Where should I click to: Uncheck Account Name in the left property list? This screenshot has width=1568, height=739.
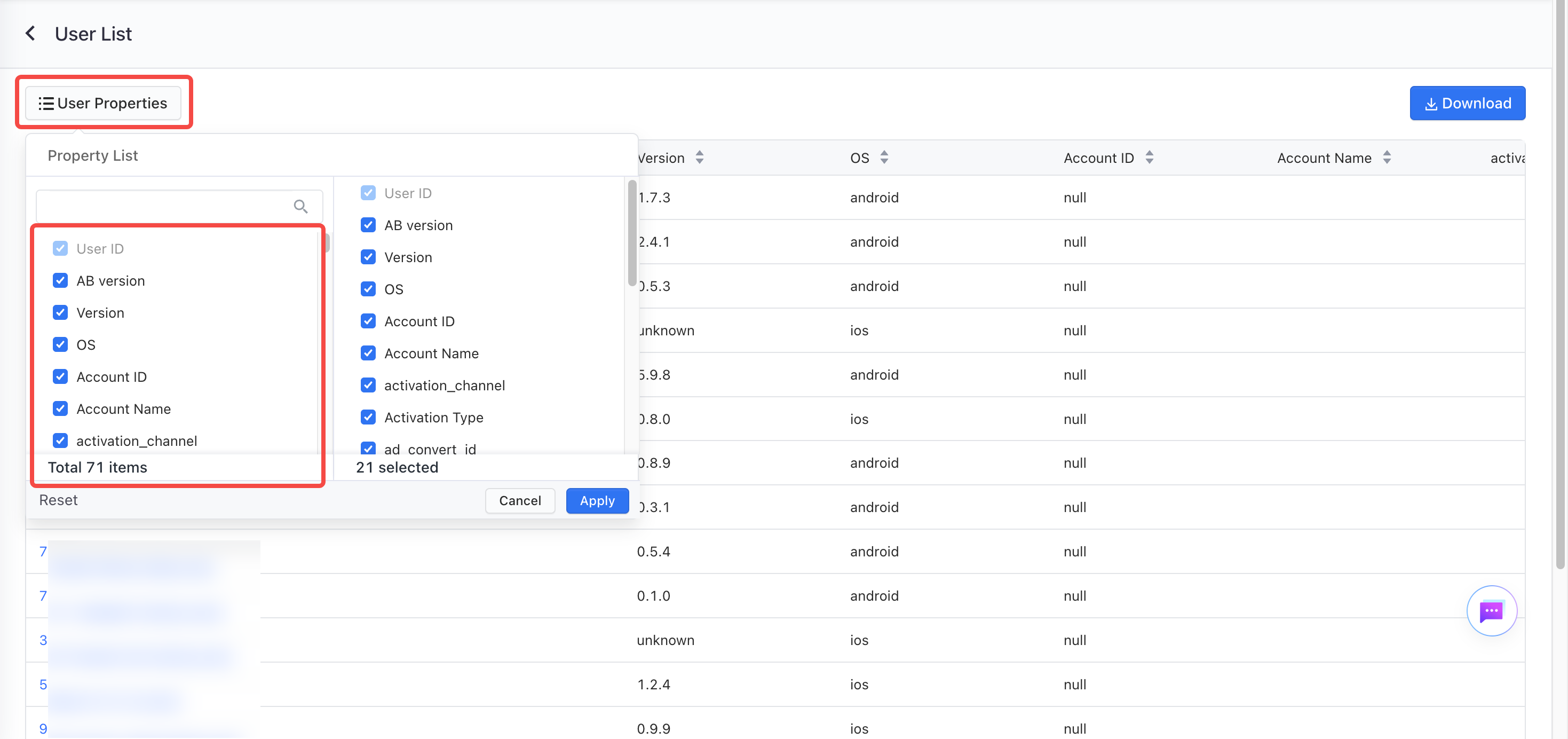[60, 409]
